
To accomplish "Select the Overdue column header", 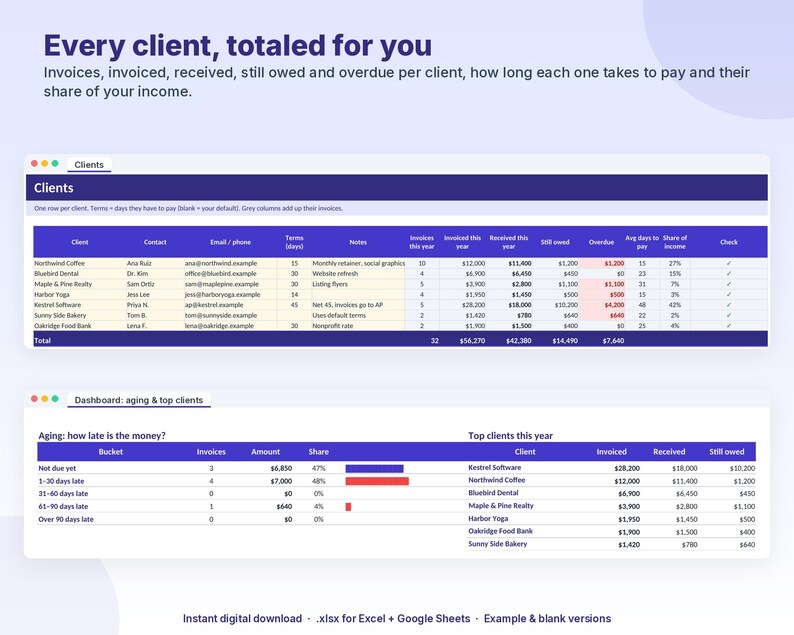I will pyautogui.click(x=601, y=242).
